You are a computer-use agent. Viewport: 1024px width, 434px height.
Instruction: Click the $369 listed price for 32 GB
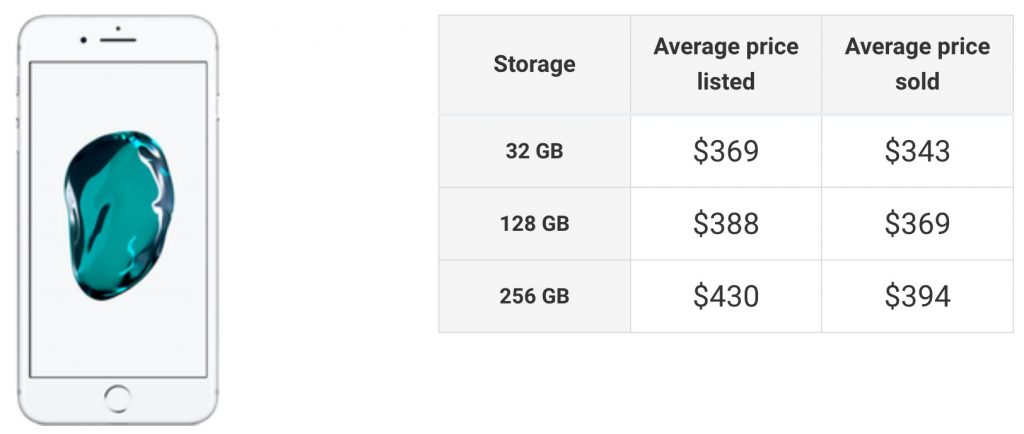click(x=726, y=151)
